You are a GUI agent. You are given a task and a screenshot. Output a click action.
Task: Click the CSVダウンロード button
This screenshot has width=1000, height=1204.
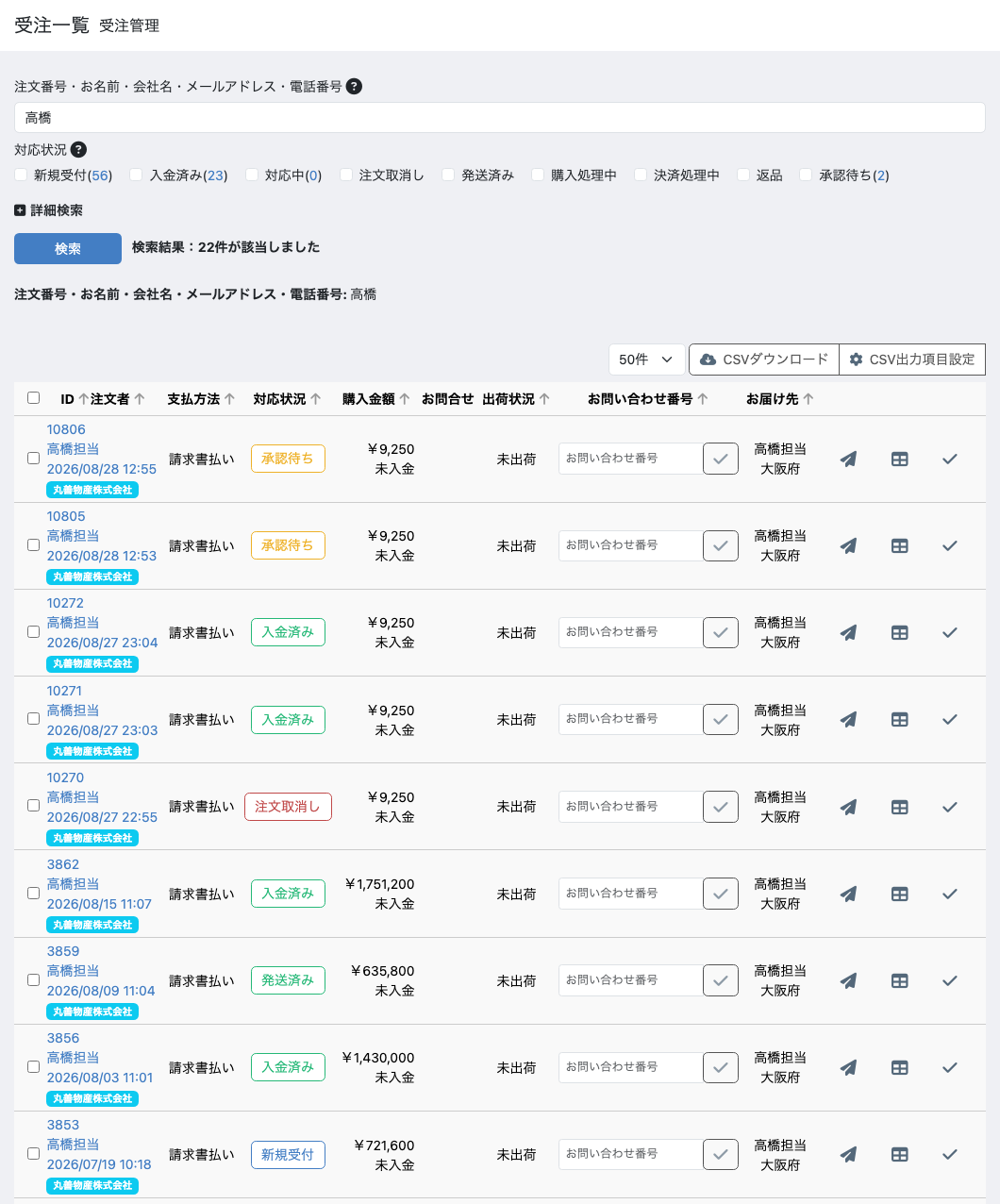764,360
